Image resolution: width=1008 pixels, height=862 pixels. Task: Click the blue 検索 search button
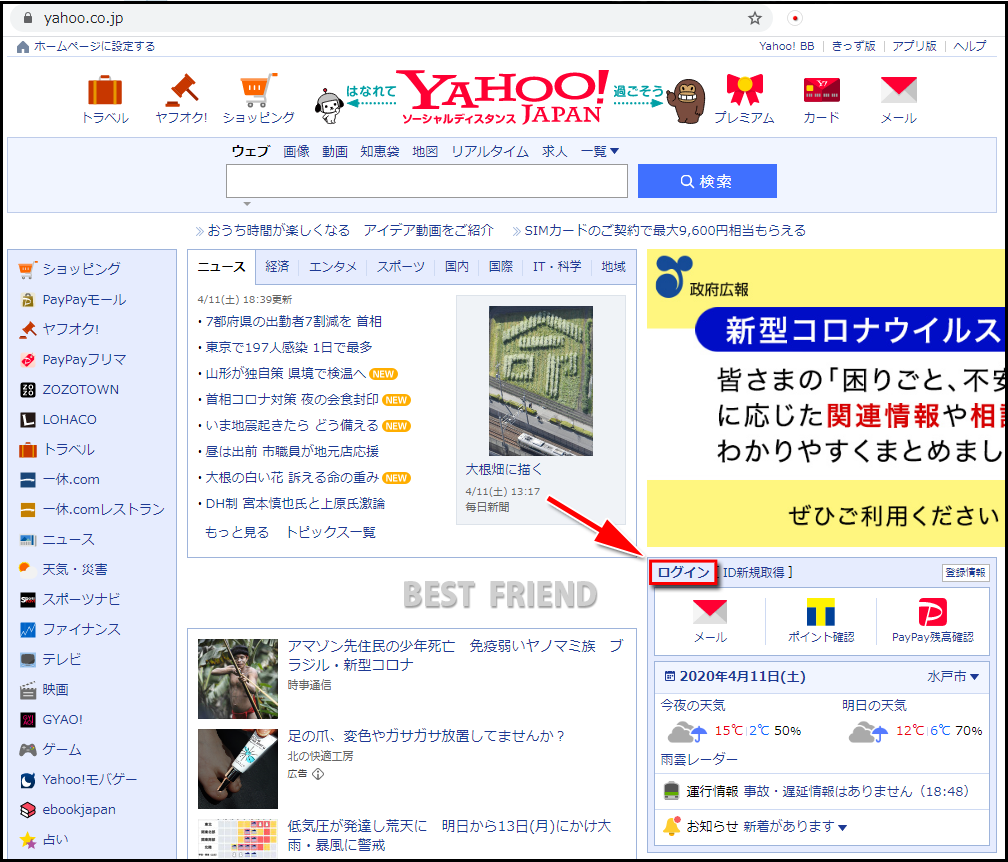click(x=707, y=181)
